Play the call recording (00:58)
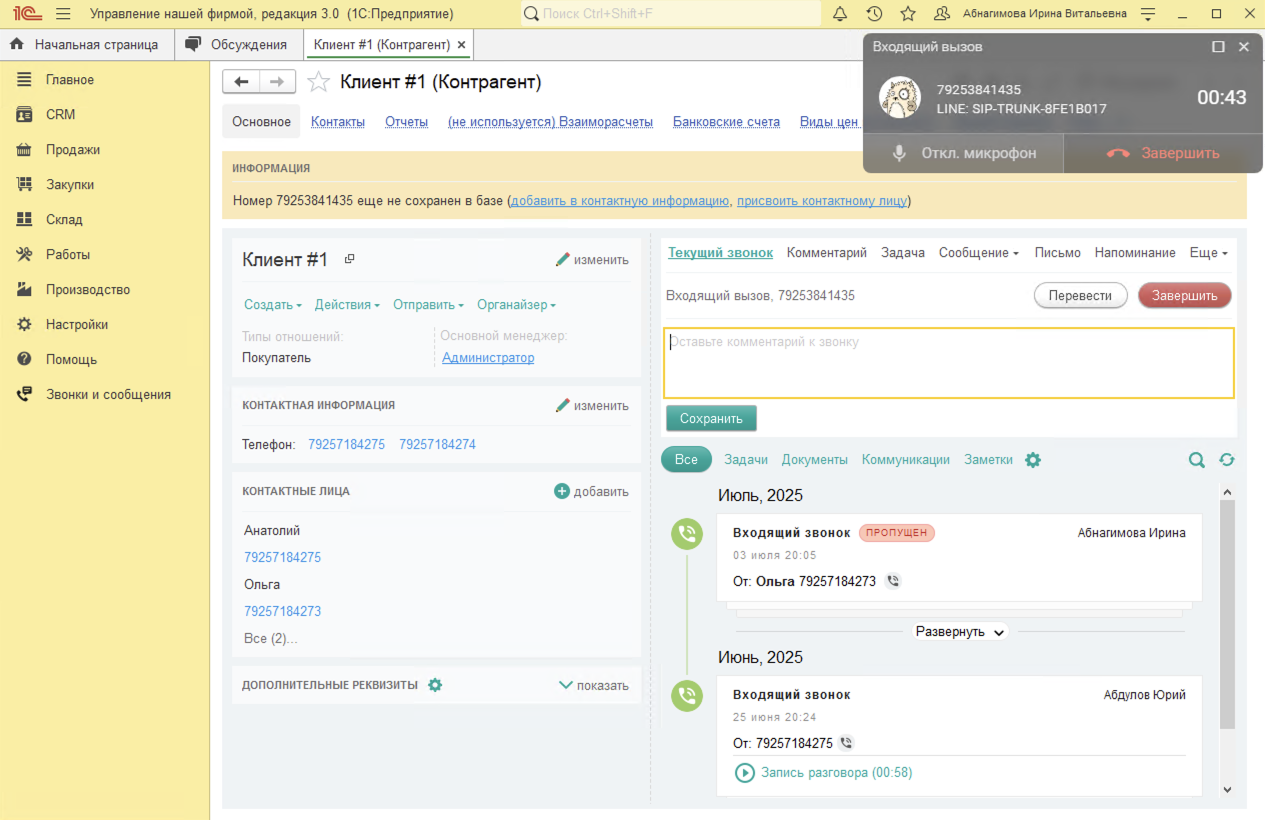 745,773
